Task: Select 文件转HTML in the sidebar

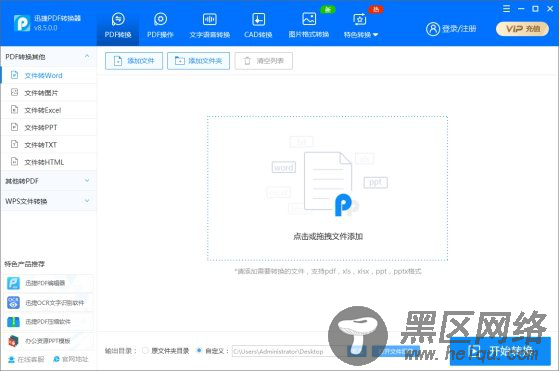Action: 49,162
